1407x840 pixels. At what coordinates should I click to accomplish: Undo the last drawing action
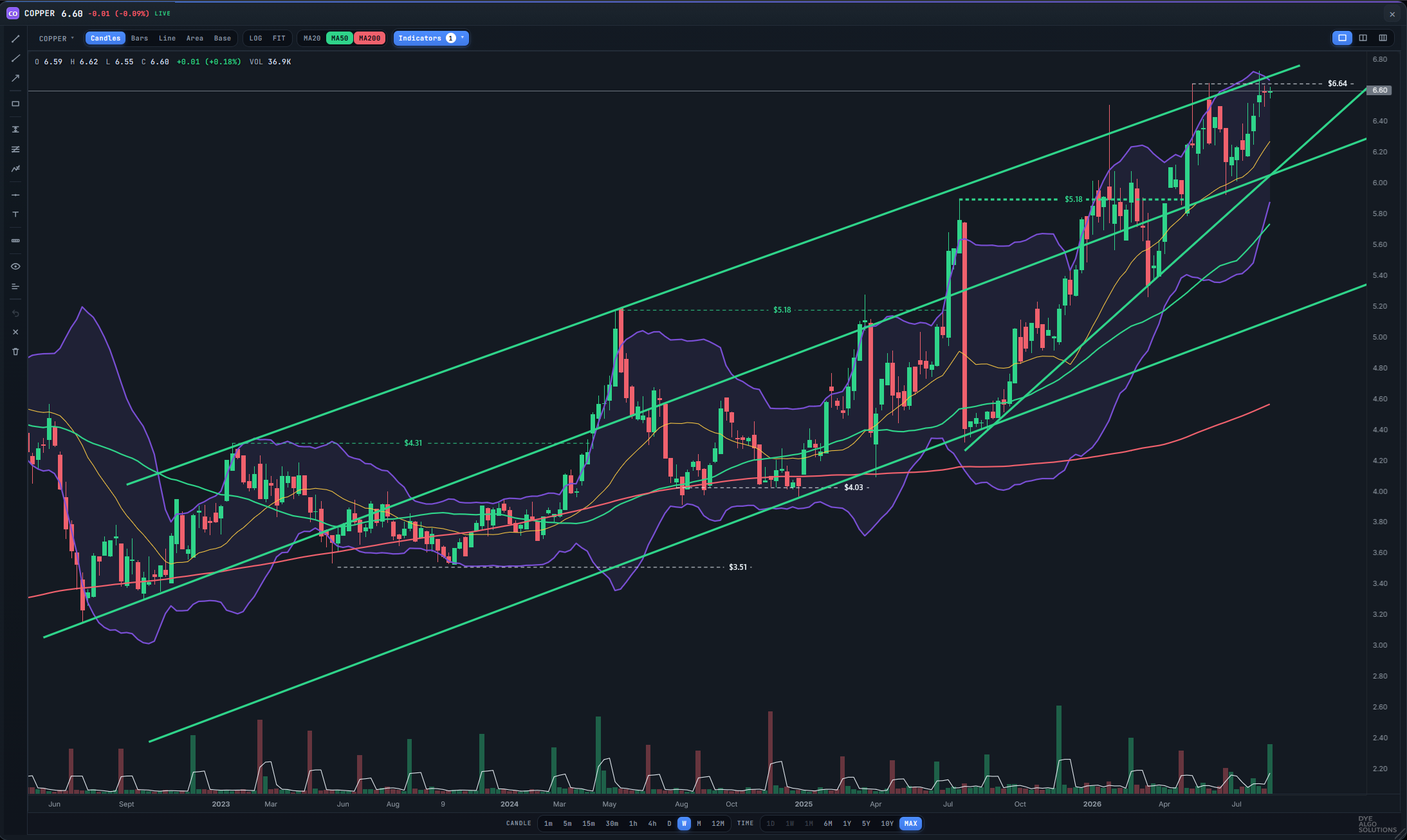[x=15, y=313]
